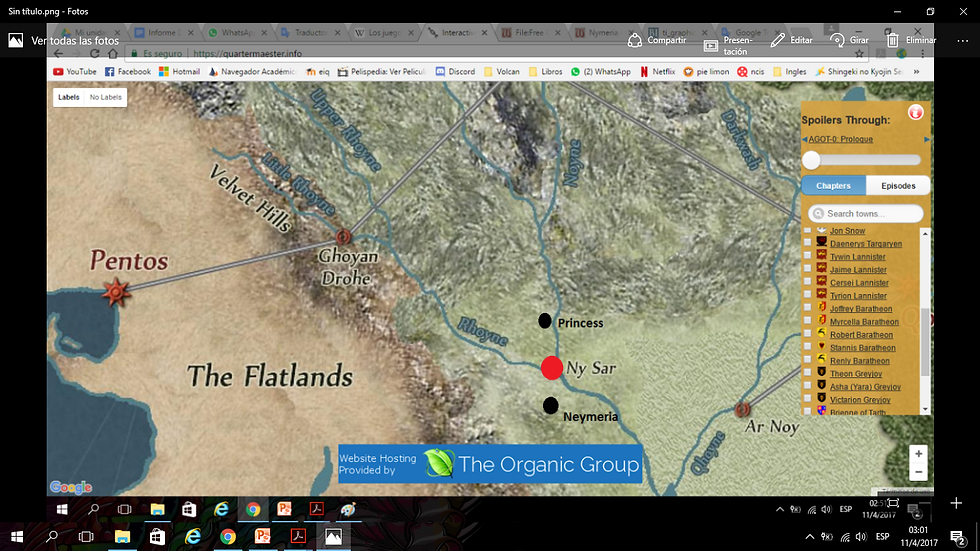Screen dimensions: 980x551
Task: Open Adobe Reader from the bottom Windows taskbar
Action: (x=298, y=537)
